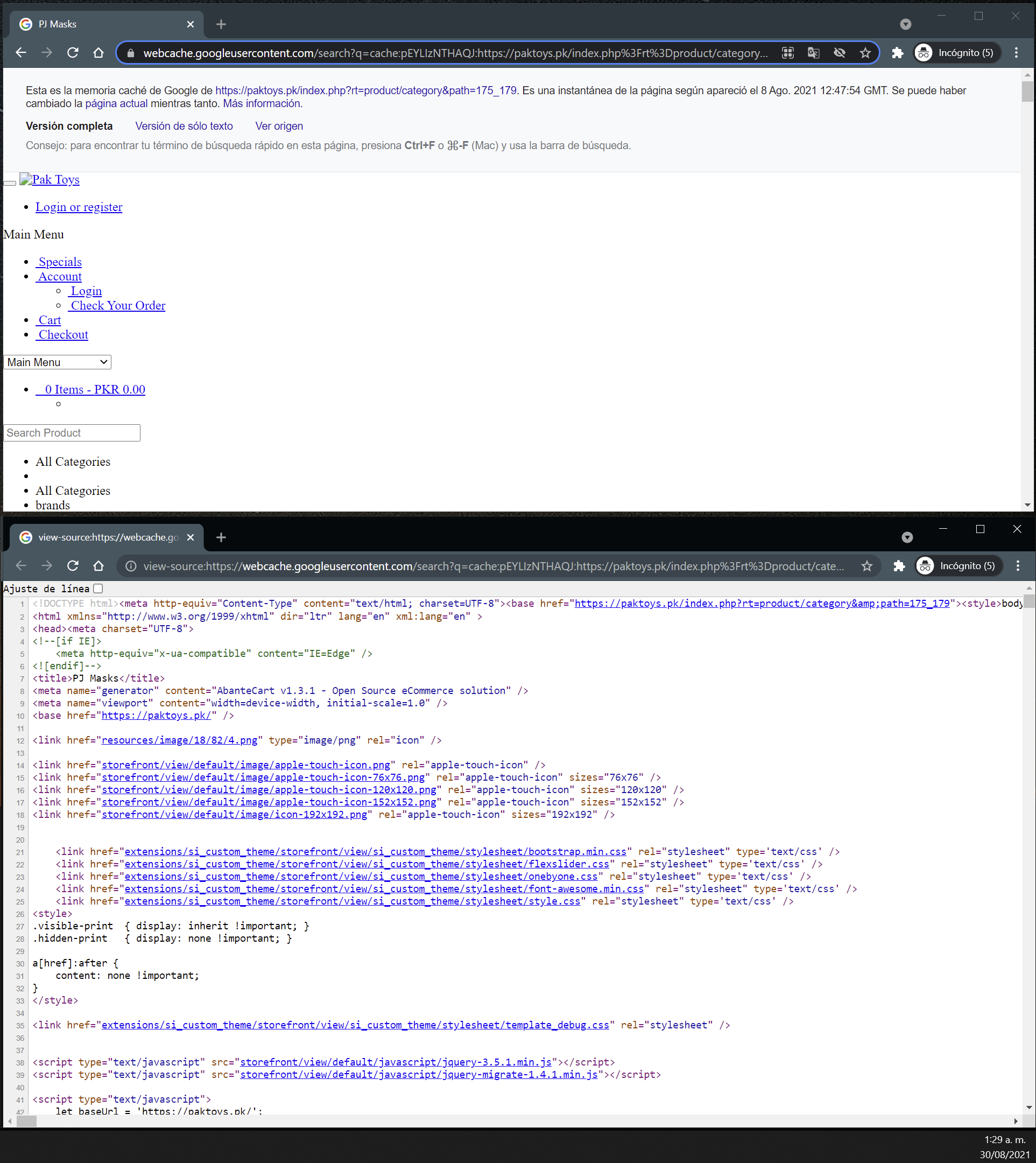1036x1163 pixels.
Task: Click forward arrow in top PJ Masks window
Action: point(47,53)
